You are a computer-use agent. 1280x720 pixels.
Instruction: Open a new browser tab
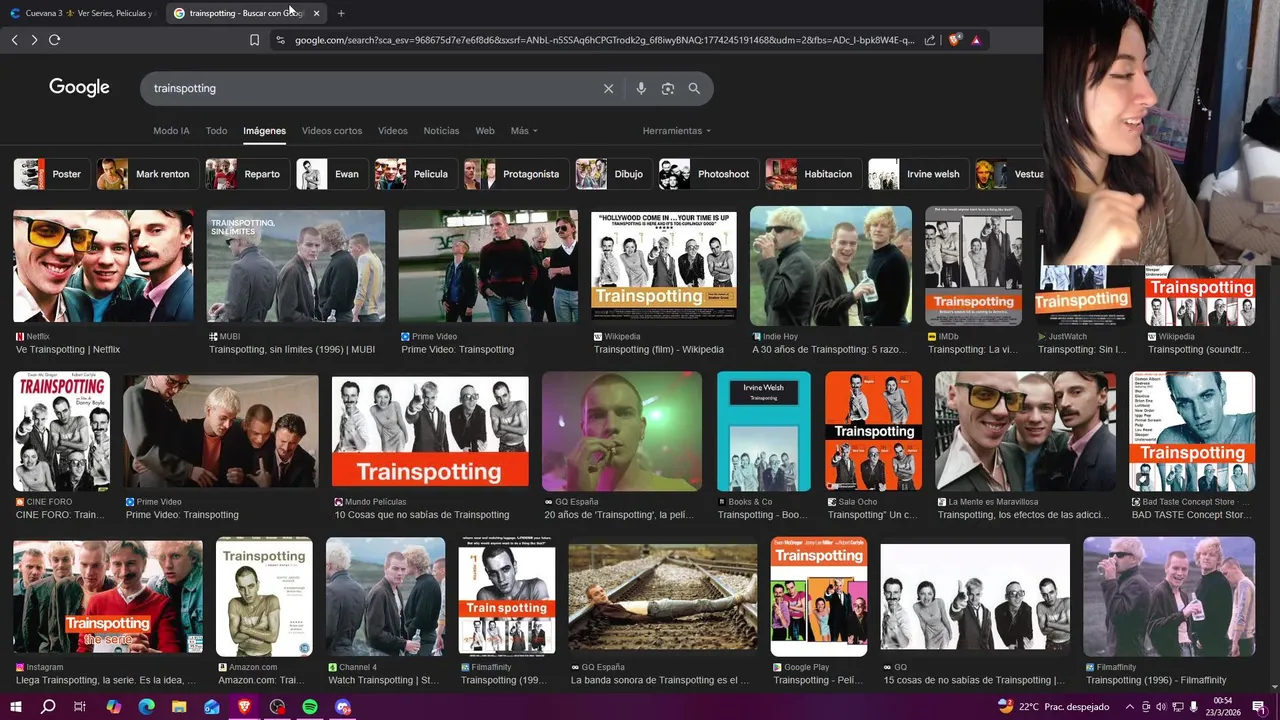341,13
